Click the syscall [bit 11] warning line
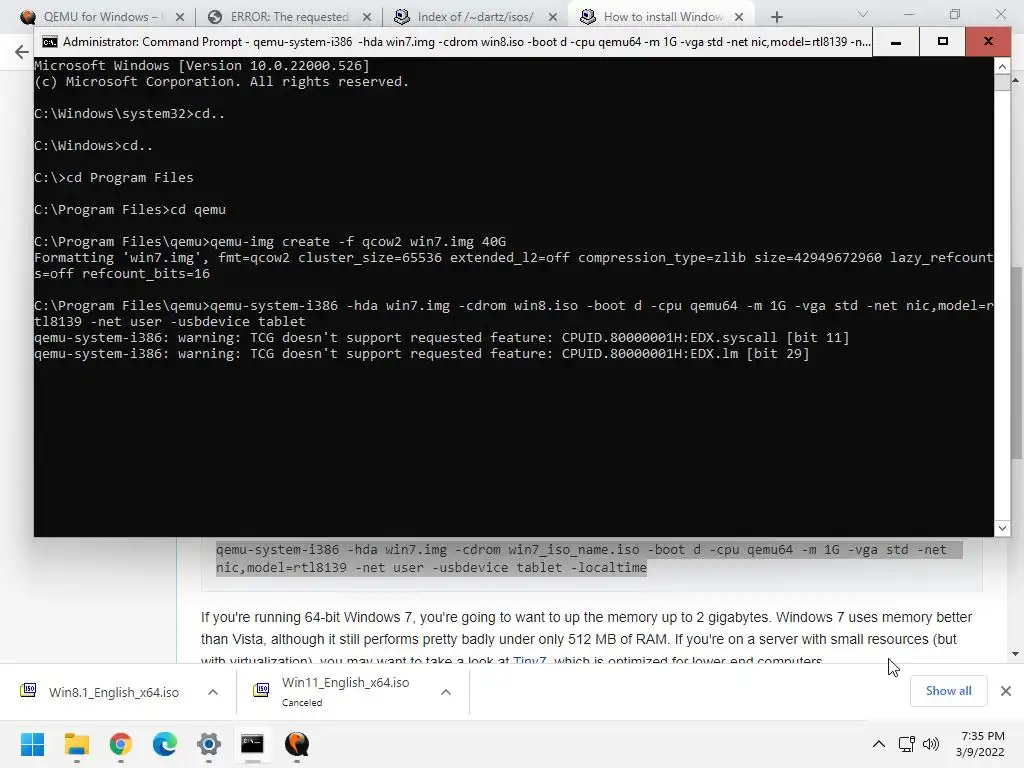The width and height of the screenshot is (1024, 768). [x=441, y=338]
